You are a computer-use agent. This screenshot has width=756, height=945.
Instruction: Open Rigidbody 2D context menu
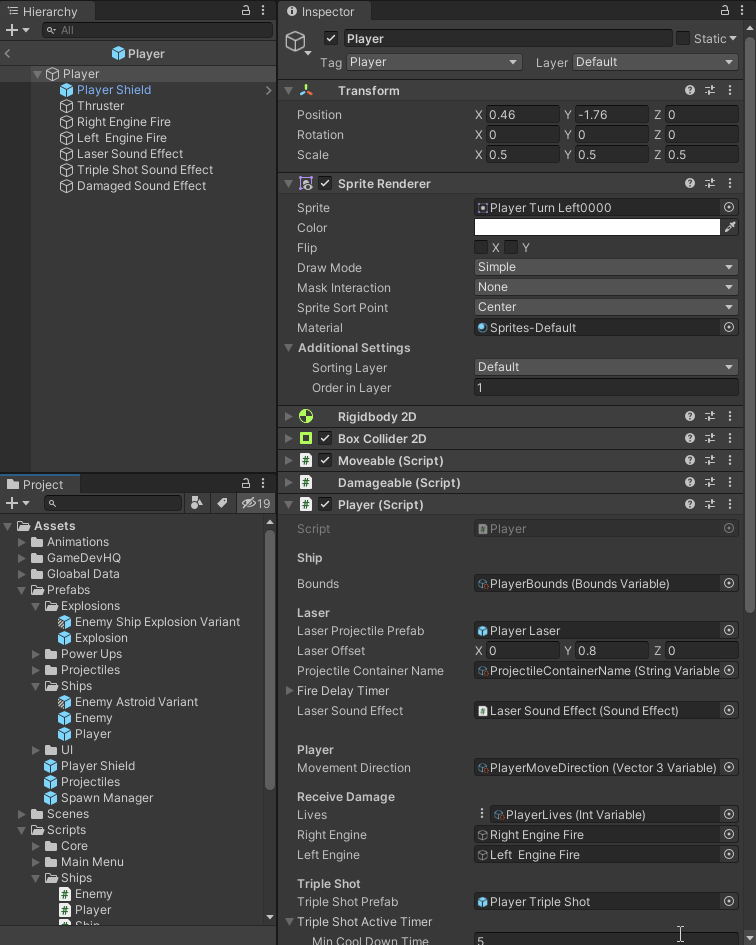730,416
